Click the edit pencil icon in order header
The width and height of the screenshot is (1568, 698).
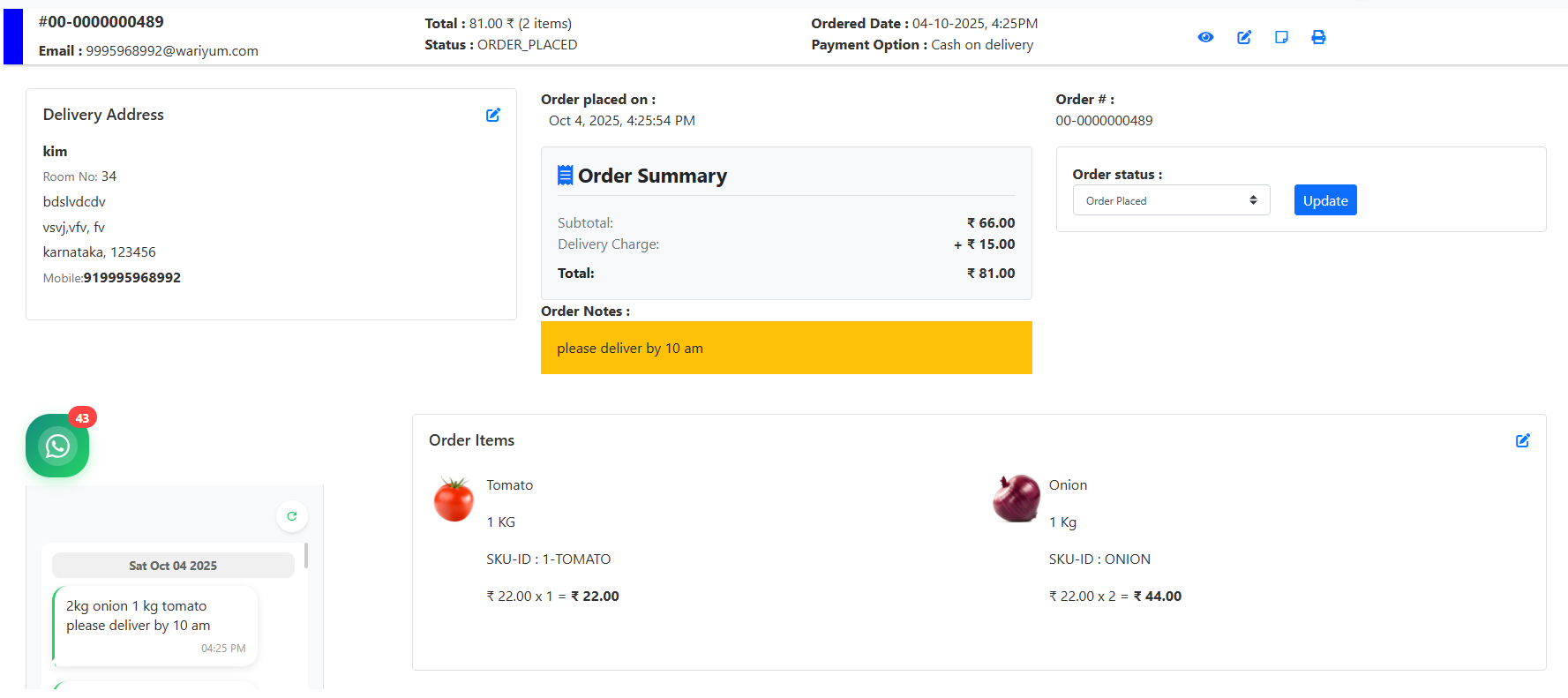tap(1244, 37)
